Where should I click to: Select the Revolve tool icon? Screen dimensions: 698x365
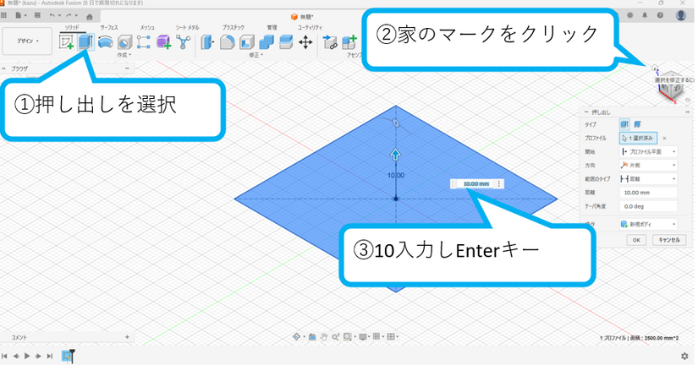(x=105, y=42)
